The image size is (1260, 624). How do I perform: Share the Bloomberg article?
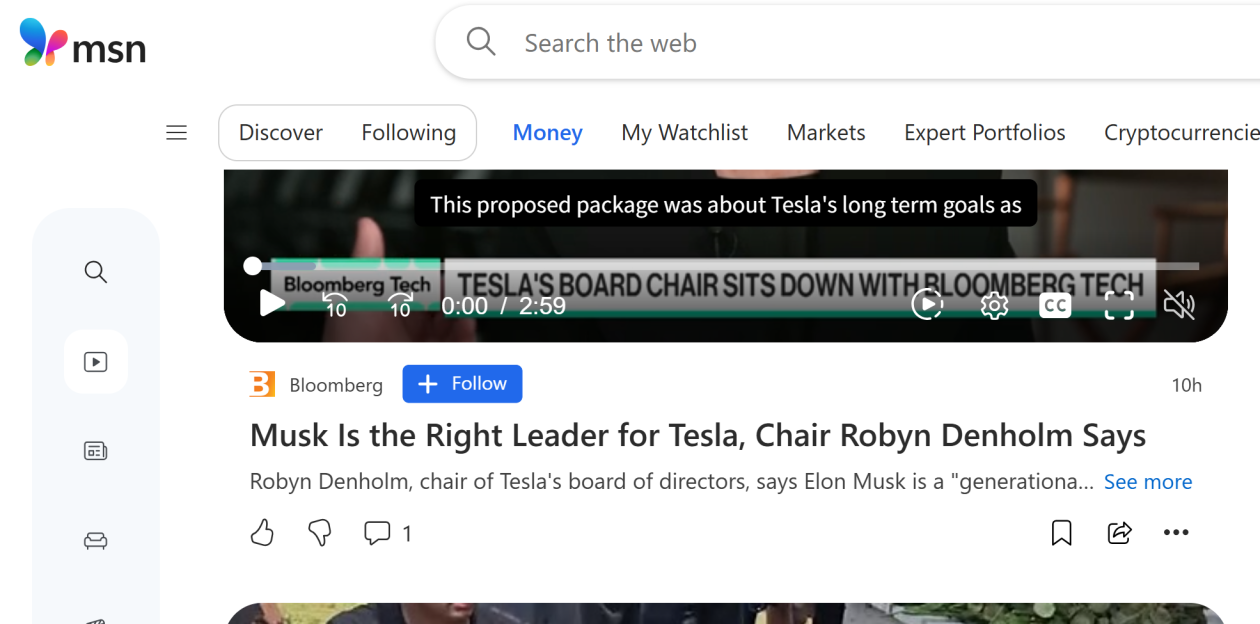tap(1119, 533)
